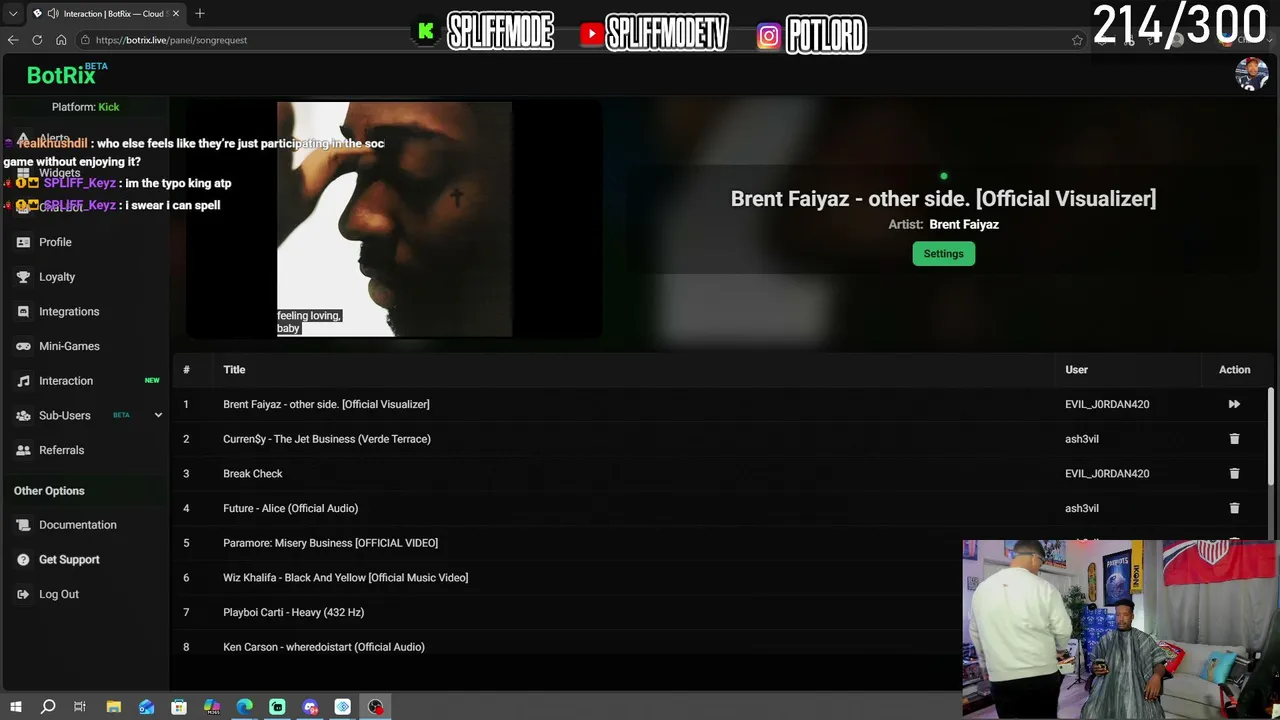The width and height of the screenshot is (1280, 720).
Task: Click the User column header
Action: [x=1076, y=370]
